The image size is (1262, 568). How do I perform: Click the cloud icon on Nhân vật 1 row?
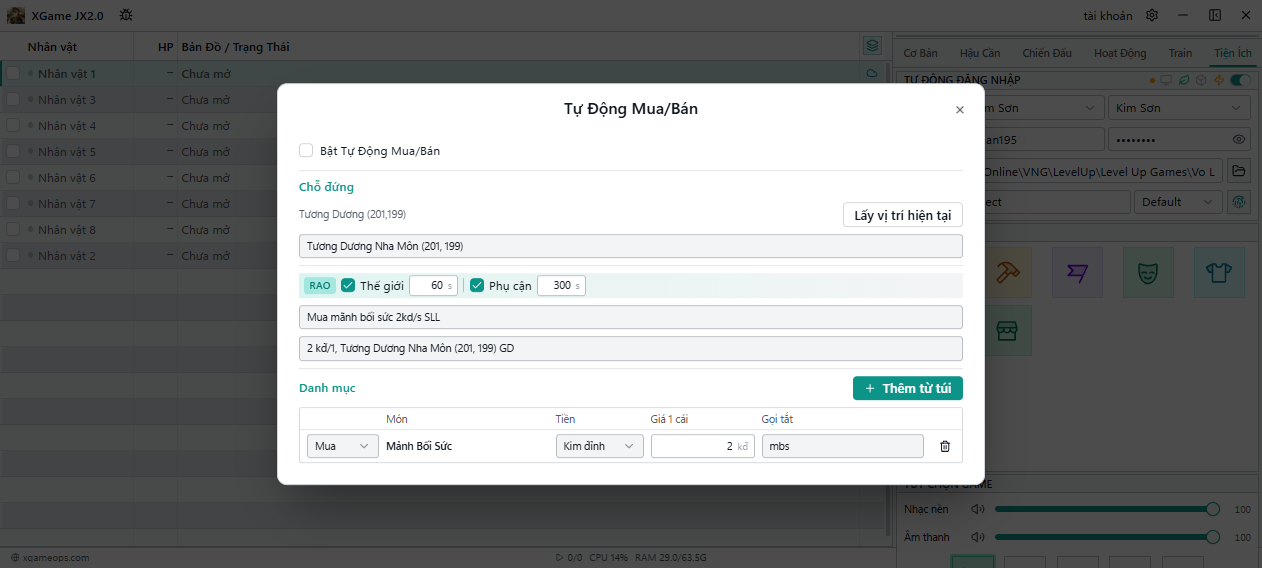[872, 74]
